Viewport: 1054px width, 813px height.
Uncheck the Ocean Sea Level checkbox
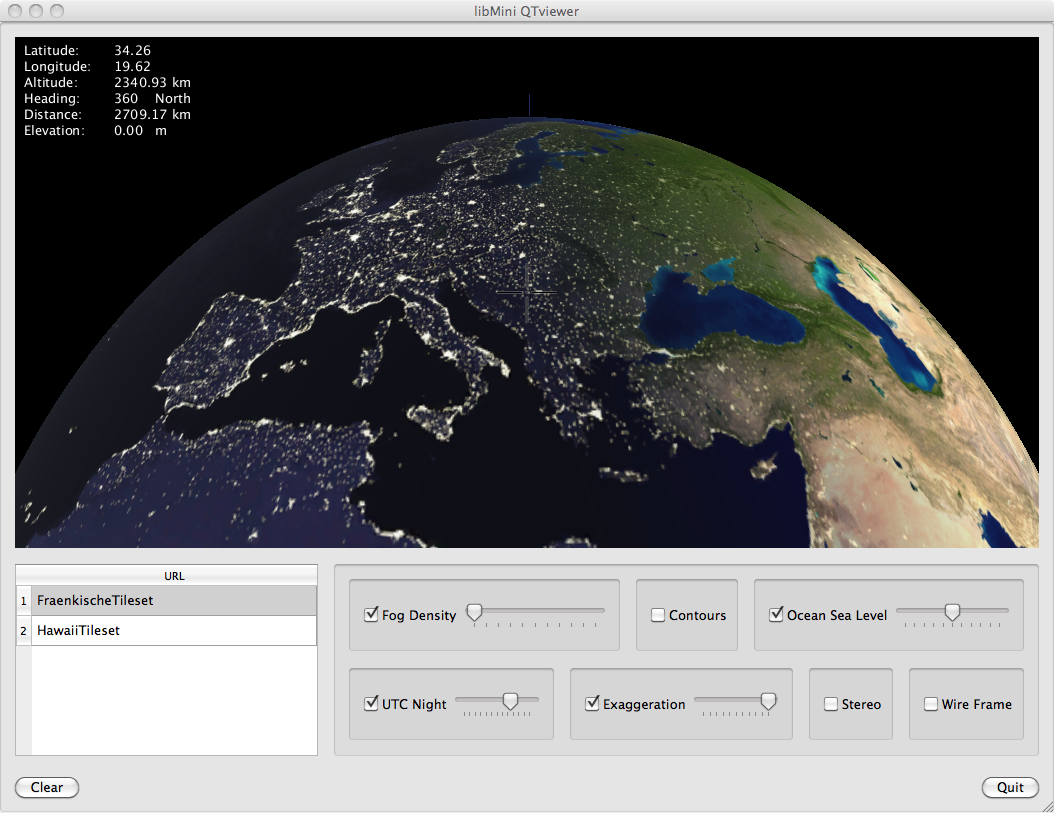click(776, 615)
